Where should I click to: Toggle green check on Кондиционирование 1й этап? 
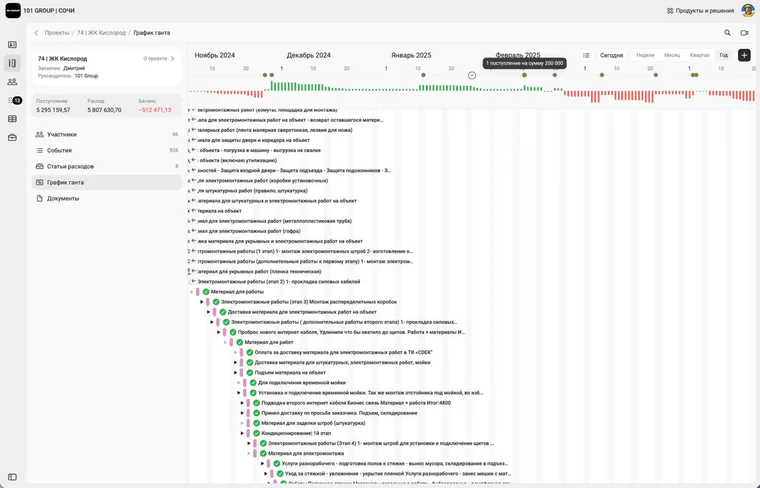click(x=256, y=433)
